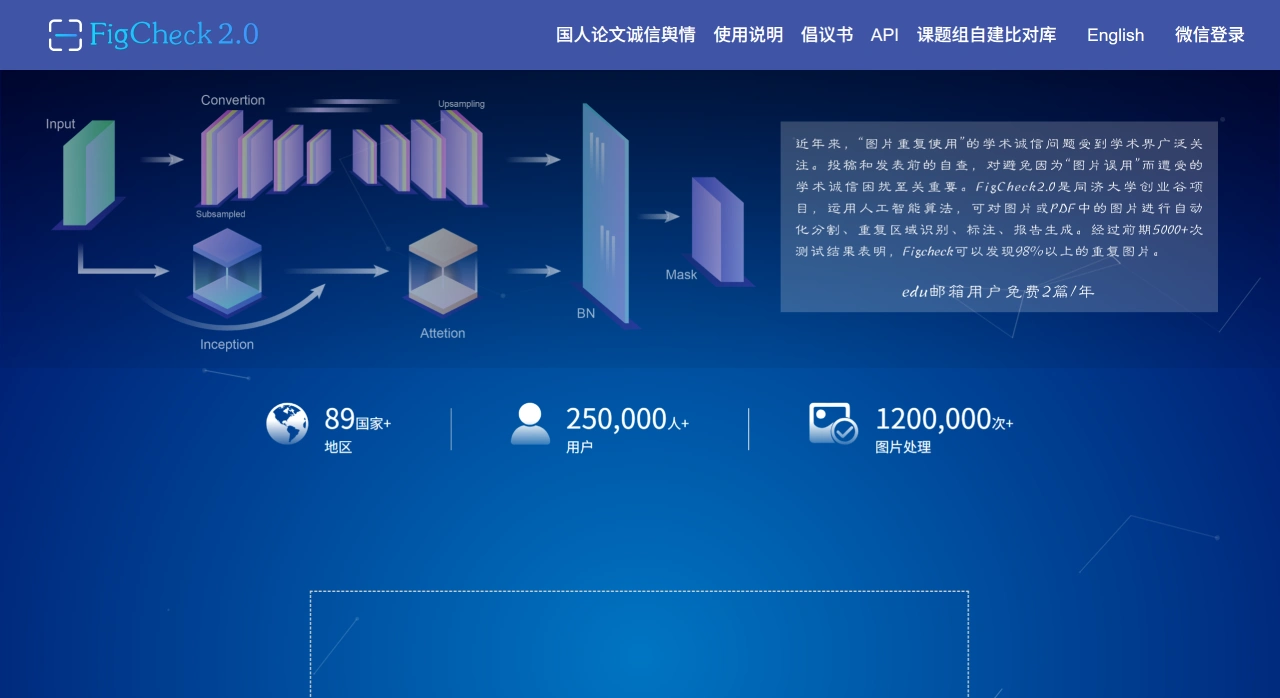Open the API documentation
Viewport: 1280px width, 698px height.
point(884,35)
